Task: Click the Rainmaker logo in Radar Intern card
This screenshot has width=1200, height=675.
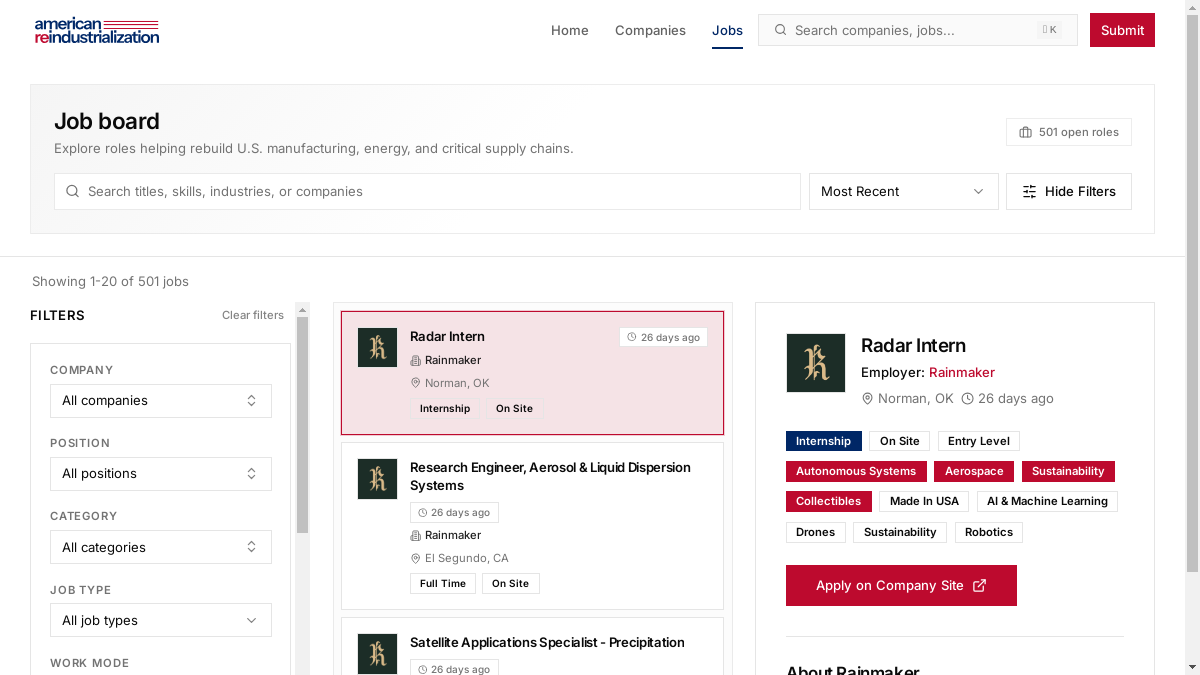Action: pyautogui.click(x=377, y=347)
